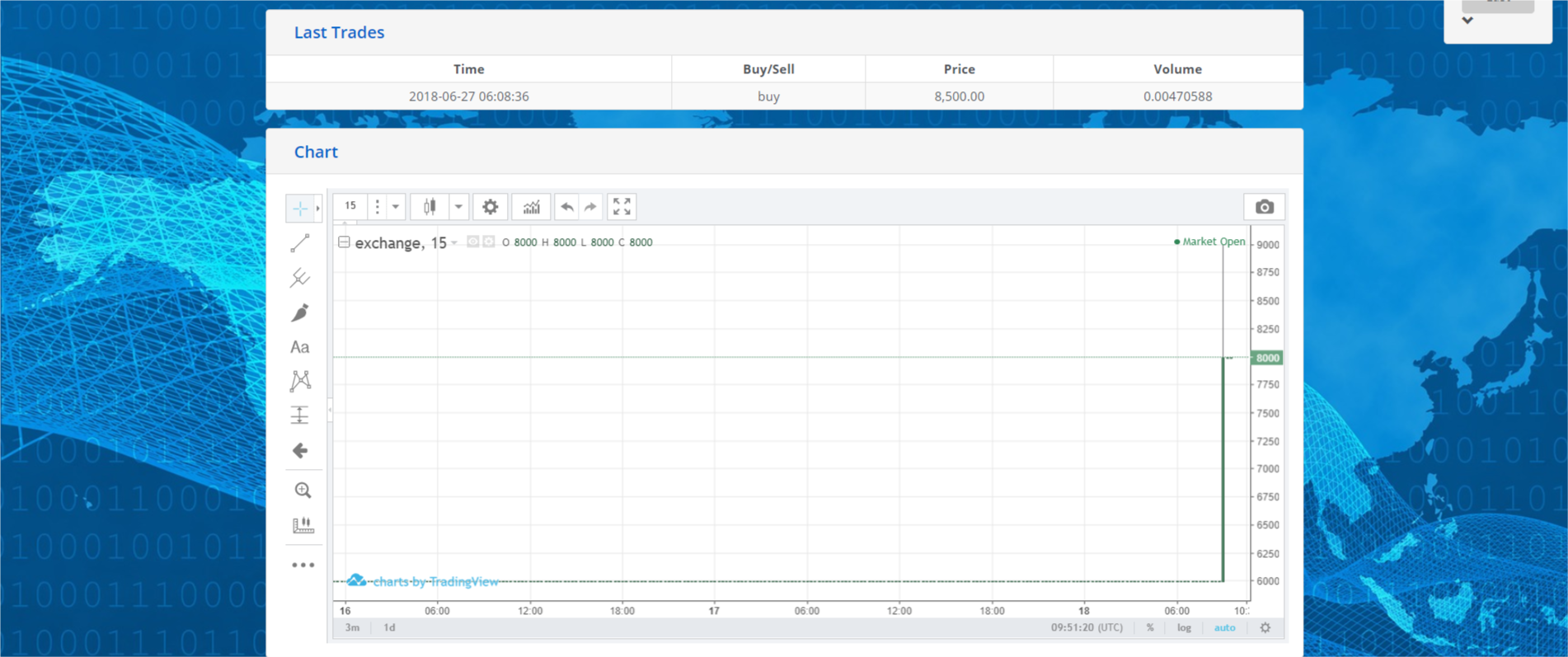Screen dimensions: 1568x657
Task: Toggle auto price scale
Action: (1224, 627)
